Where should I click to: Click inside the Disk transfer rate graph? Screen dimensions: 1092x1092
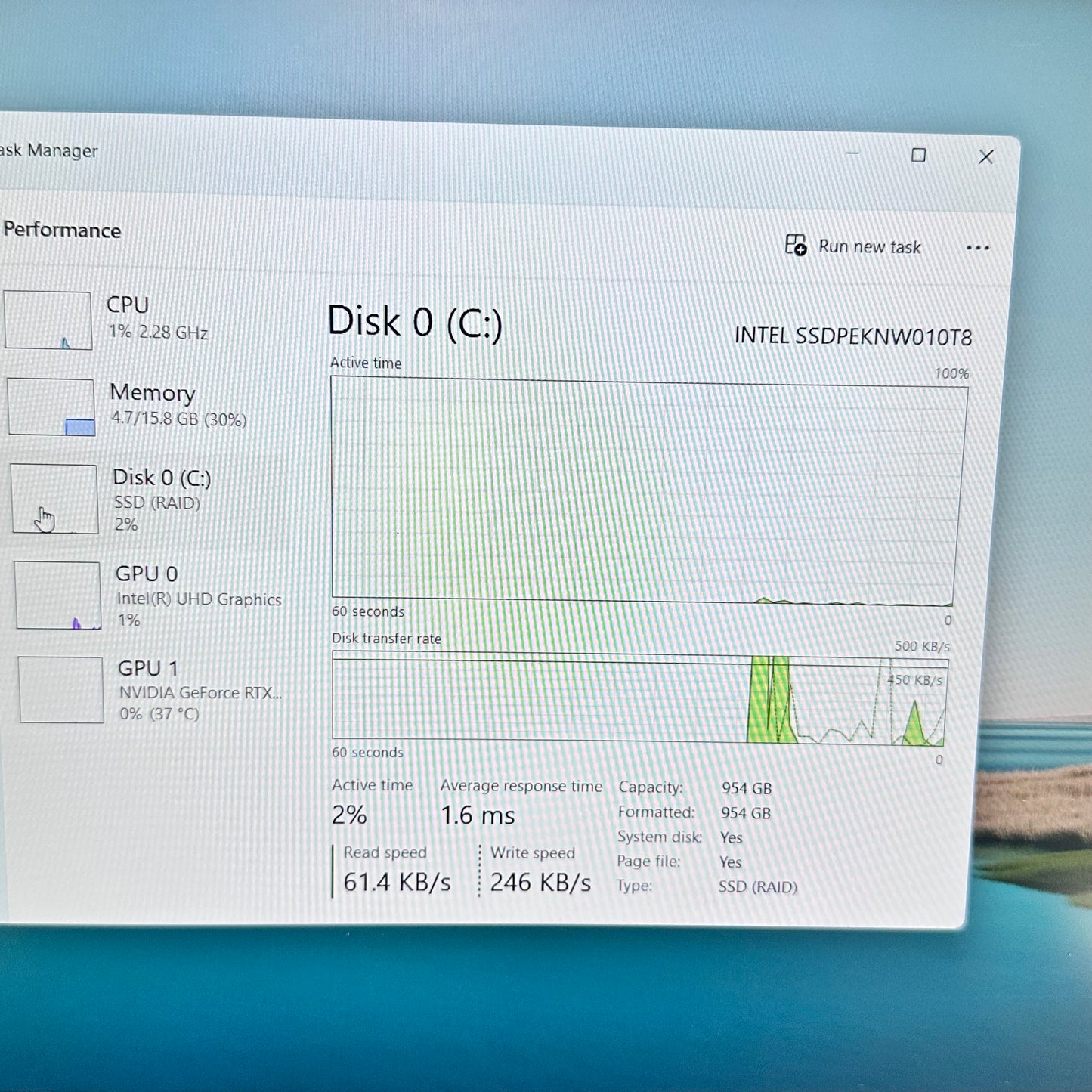coord(639,699)
